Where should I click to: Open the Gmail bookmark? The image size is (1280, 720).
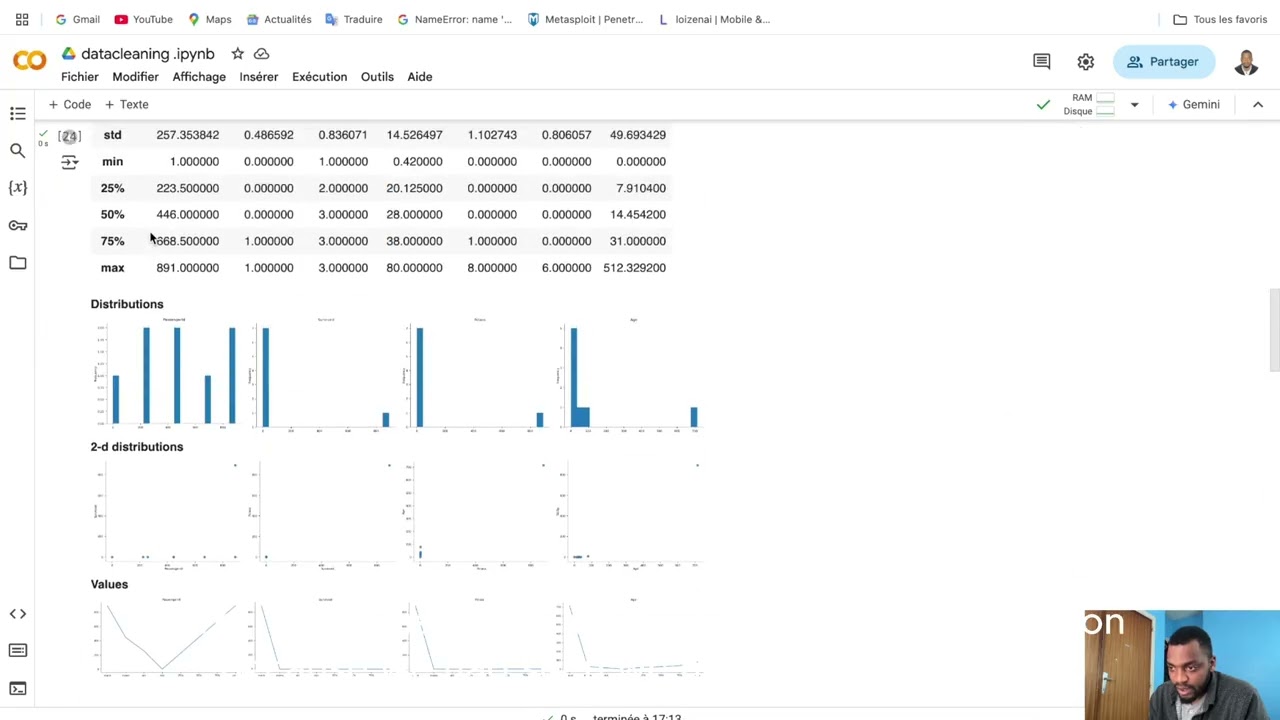coord(77,19)
